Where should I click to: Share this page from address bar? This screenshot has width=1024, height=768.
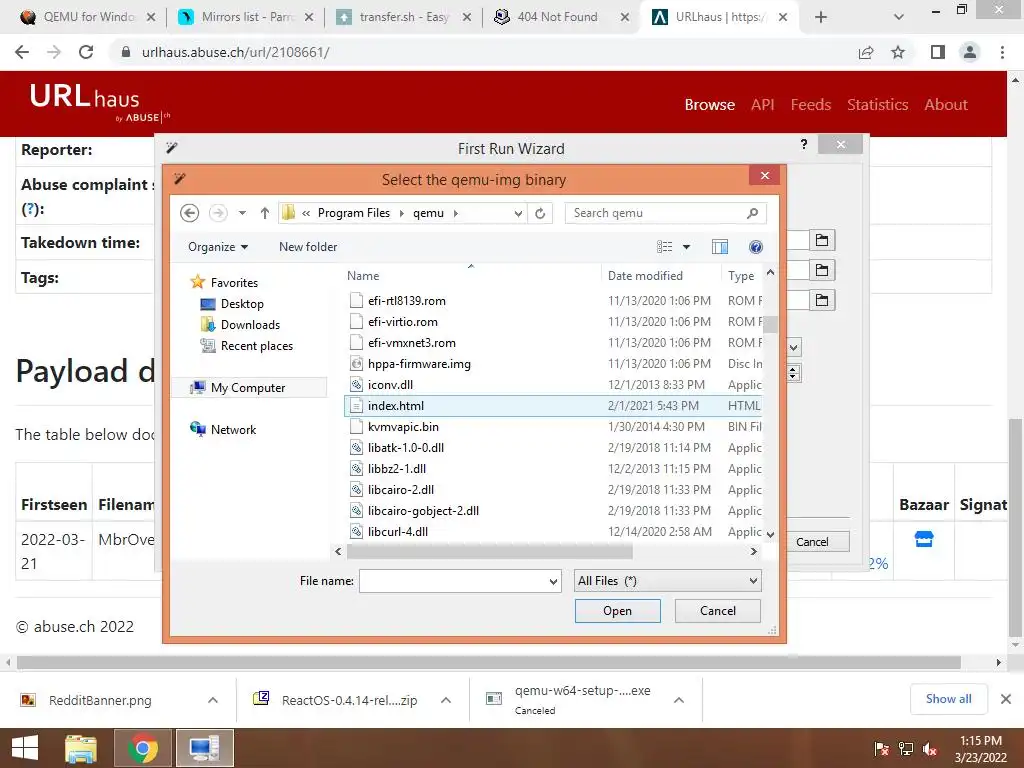click(866, 52)
